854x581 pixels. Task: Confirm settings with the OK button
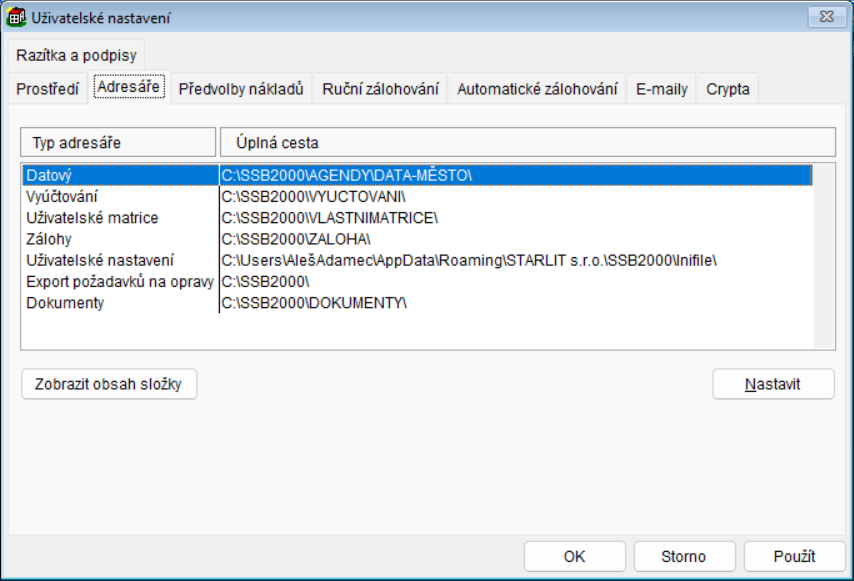click(574, 556)
